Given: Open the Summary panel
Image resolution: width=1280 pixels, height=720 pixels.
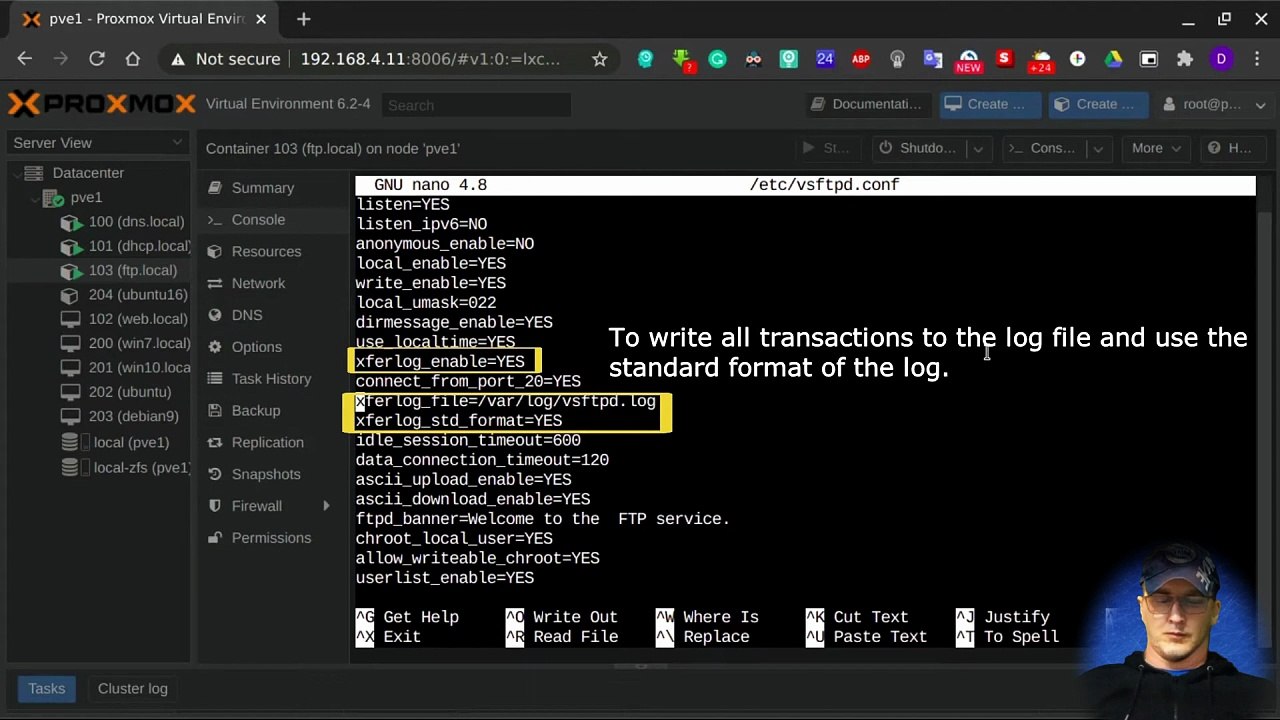Looking at the screenshot, I should (263, 187).
